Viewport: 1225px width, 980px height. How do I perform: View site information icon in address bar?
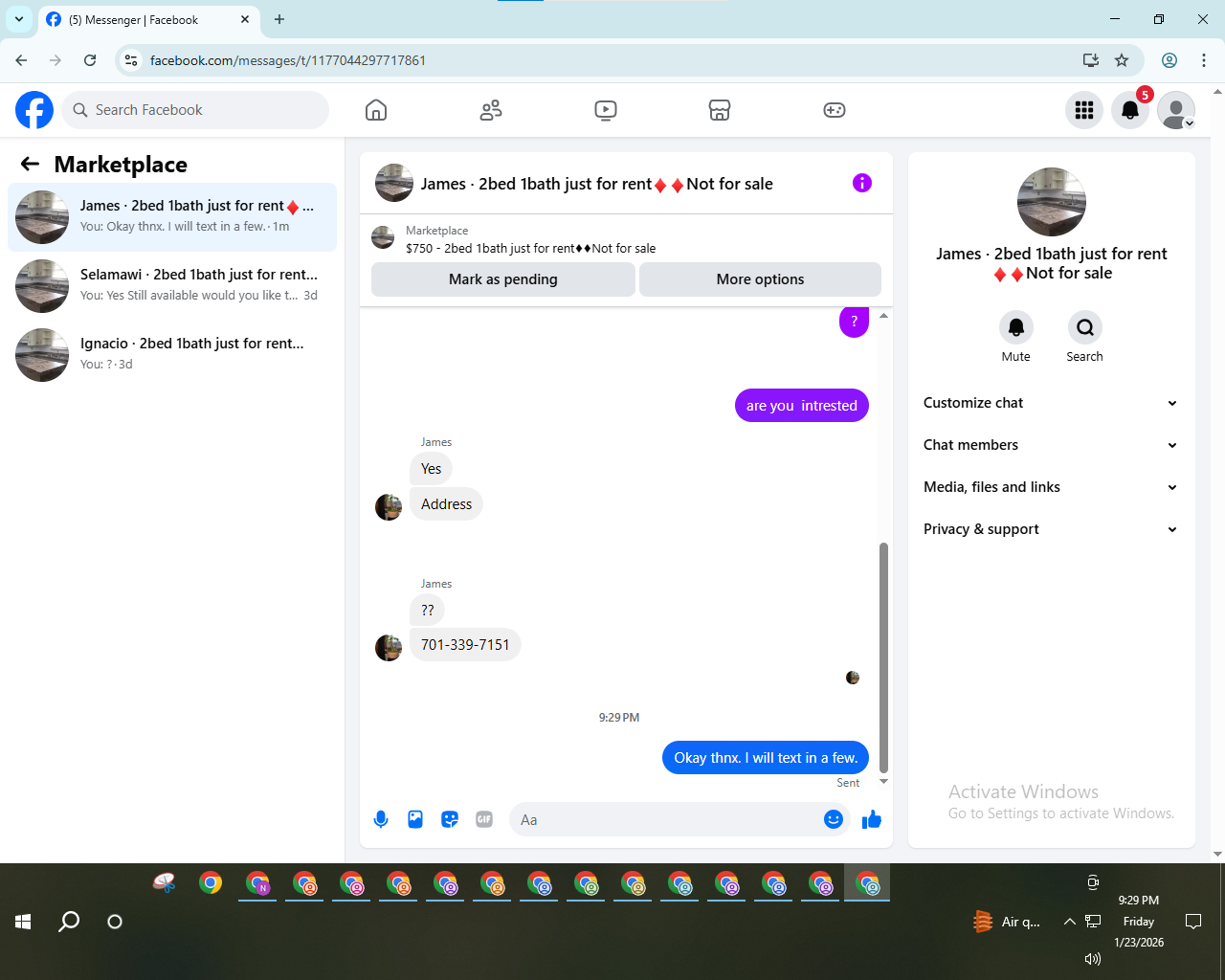(131, 60)
